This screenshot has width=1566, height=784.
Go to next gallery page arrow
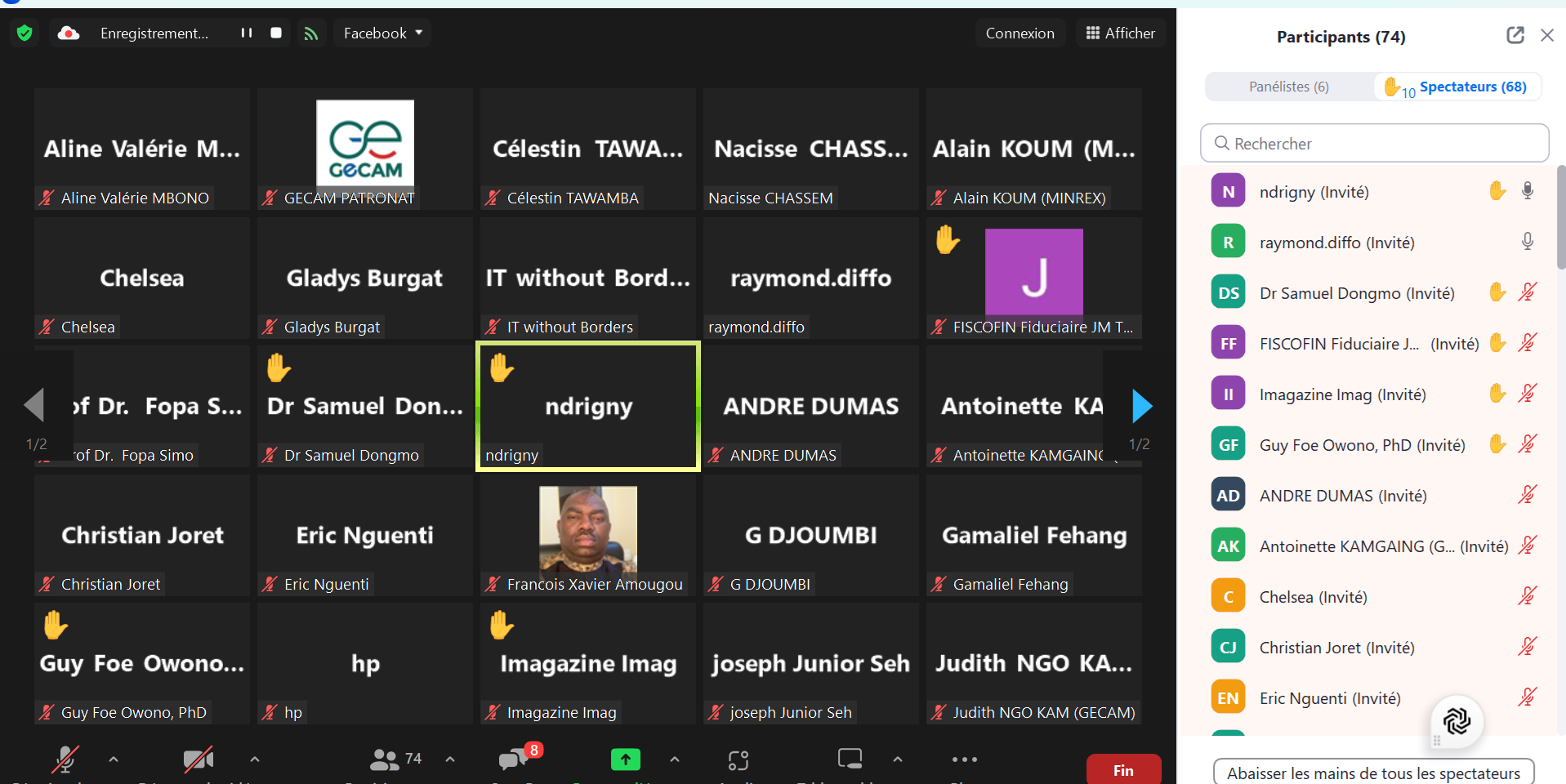click(x=1141, y=406)
